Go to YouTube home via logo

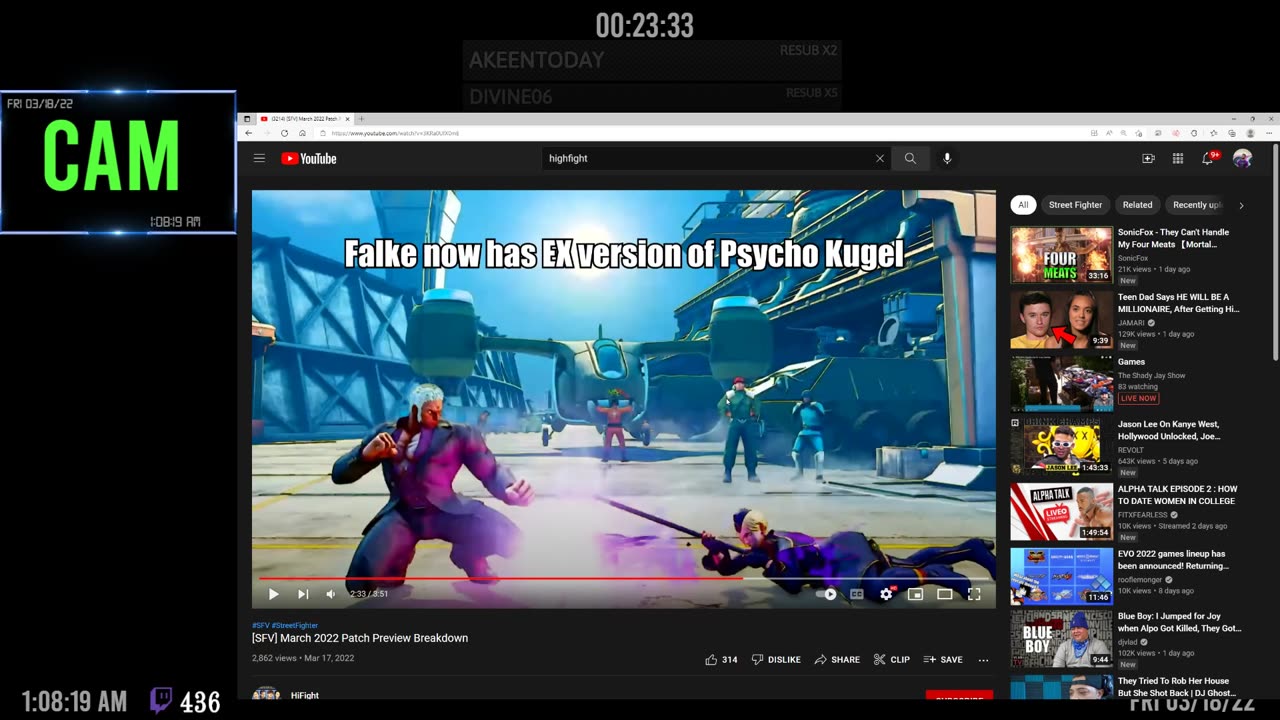[308, 158]
